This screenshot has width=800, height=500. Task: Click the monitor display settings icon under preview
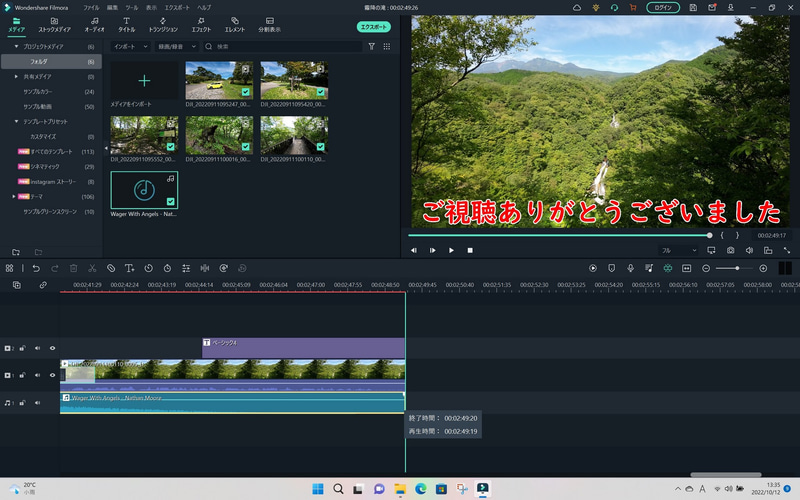(711, 251)
